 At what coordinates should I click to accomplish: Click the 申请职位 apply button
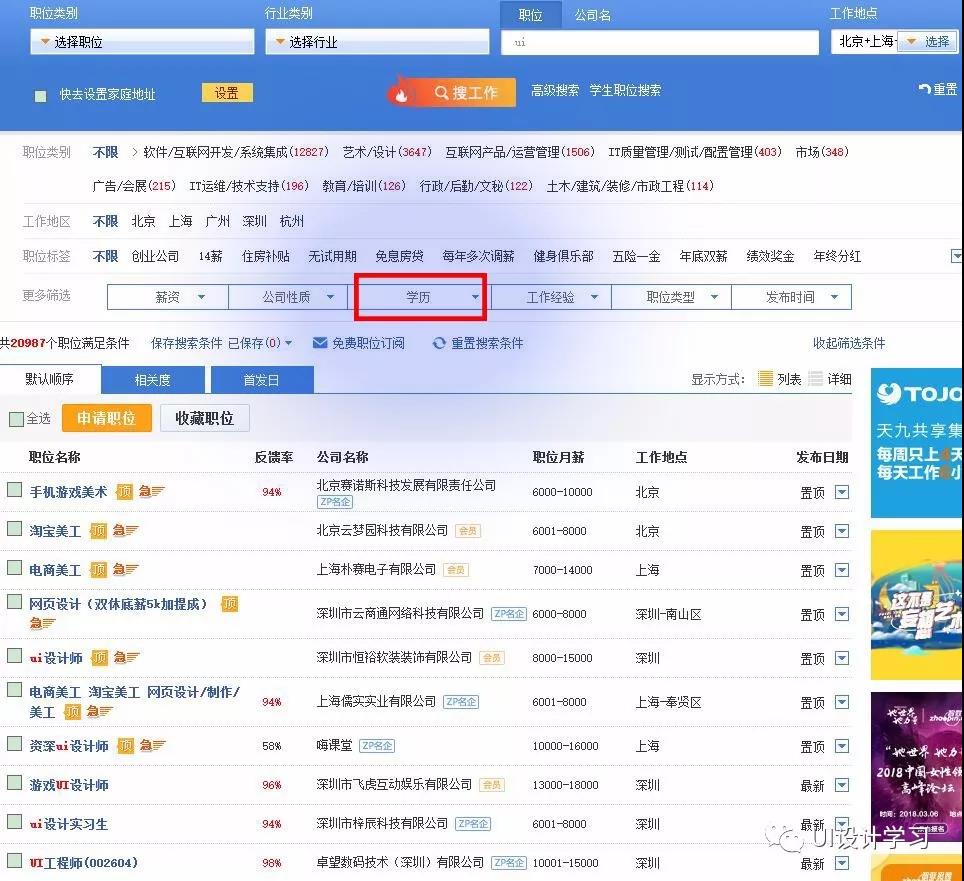click(x=106, y=418)
